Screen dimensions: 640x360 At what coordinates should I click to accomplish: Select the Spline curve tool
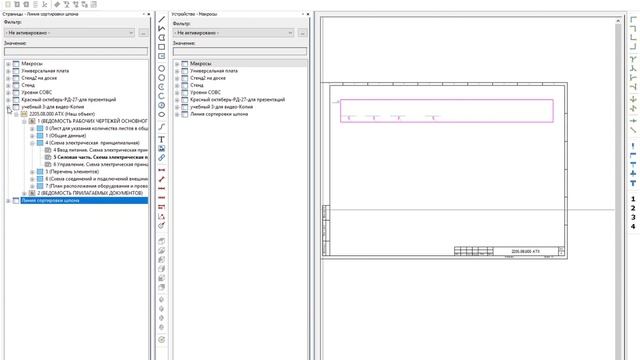[x=162, y=127]
